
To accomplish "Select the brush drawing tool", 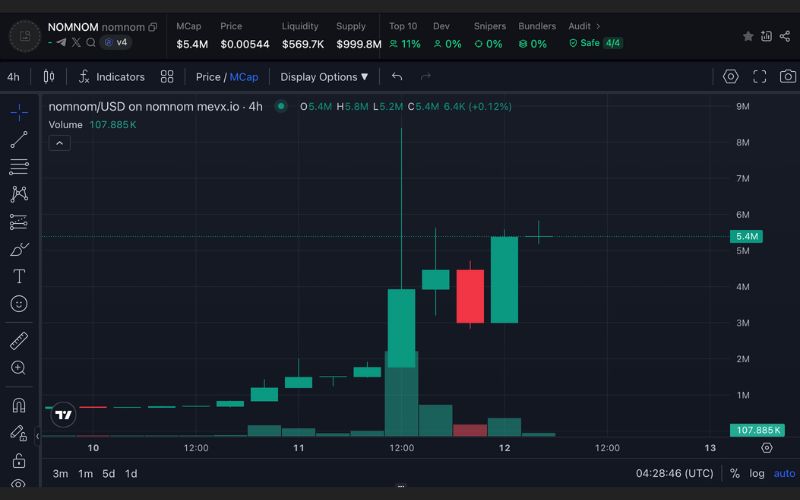I will (x=19, y=249).
